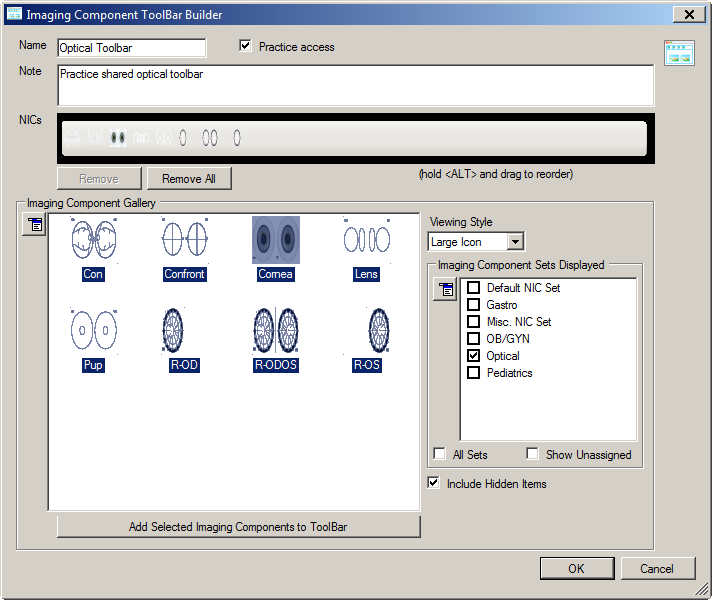712x600 pixels.
Task: Click the Confront label in gallery
Action: tap(185, 274)
